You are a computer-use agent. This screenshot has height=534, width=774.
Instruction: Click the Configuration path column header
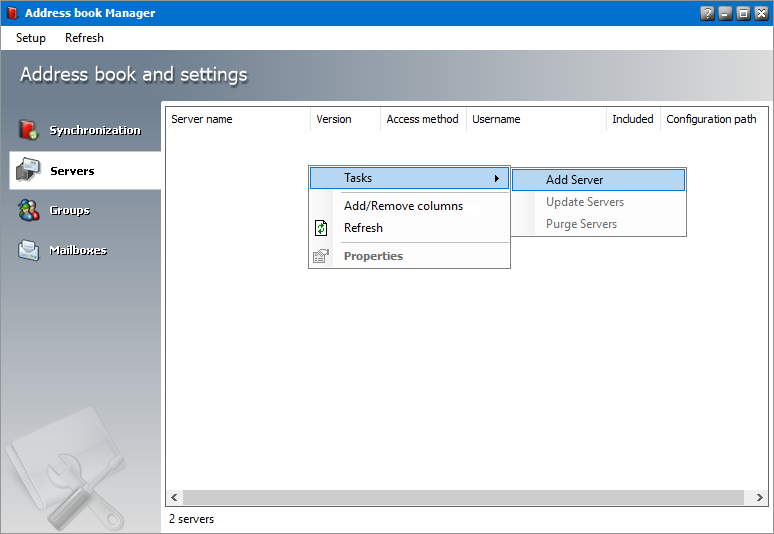coord(711,119)
